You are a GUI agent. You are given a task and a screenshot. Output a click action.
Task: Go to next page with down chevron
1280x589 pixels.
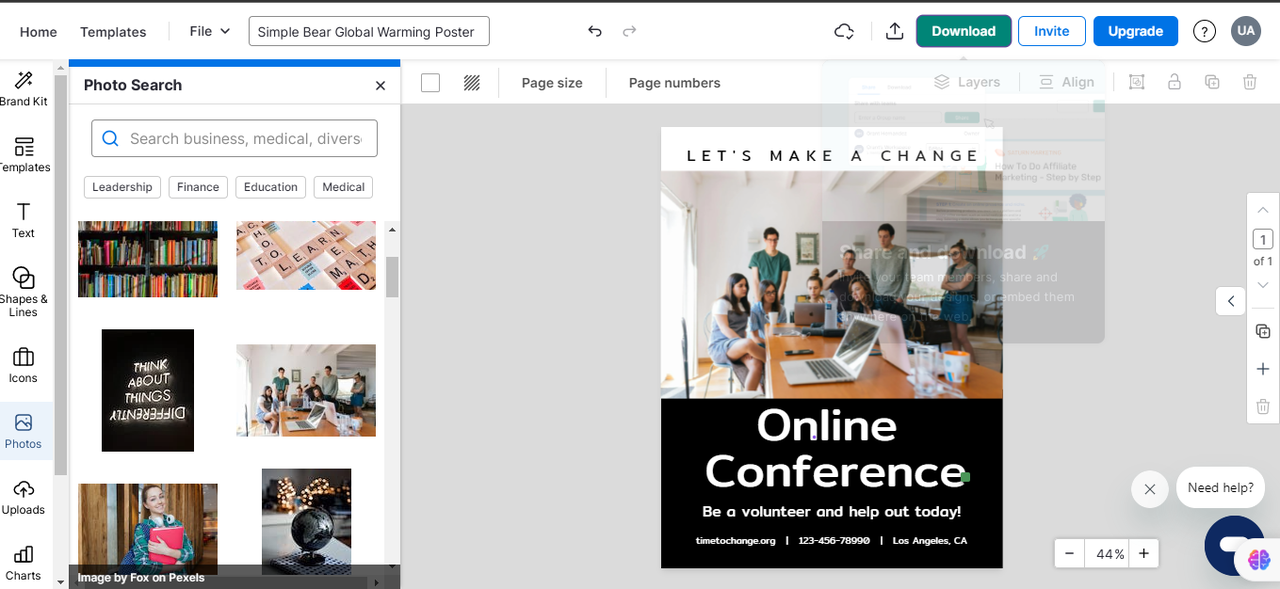[x=1263, y=285]
